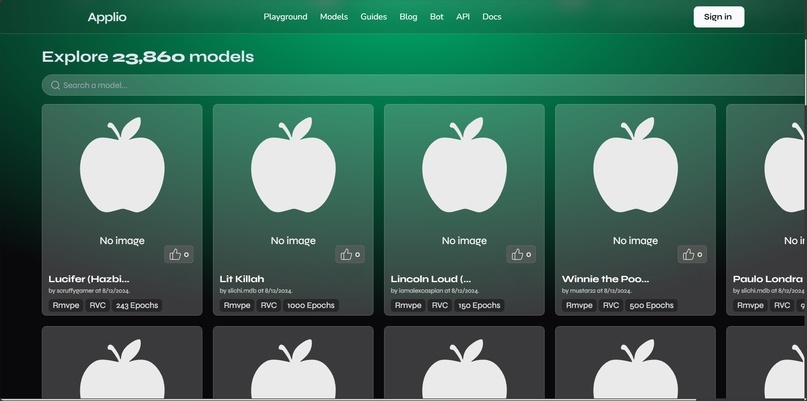
Task: Like the Lit Killah model
Action: [x=350, y=254]
